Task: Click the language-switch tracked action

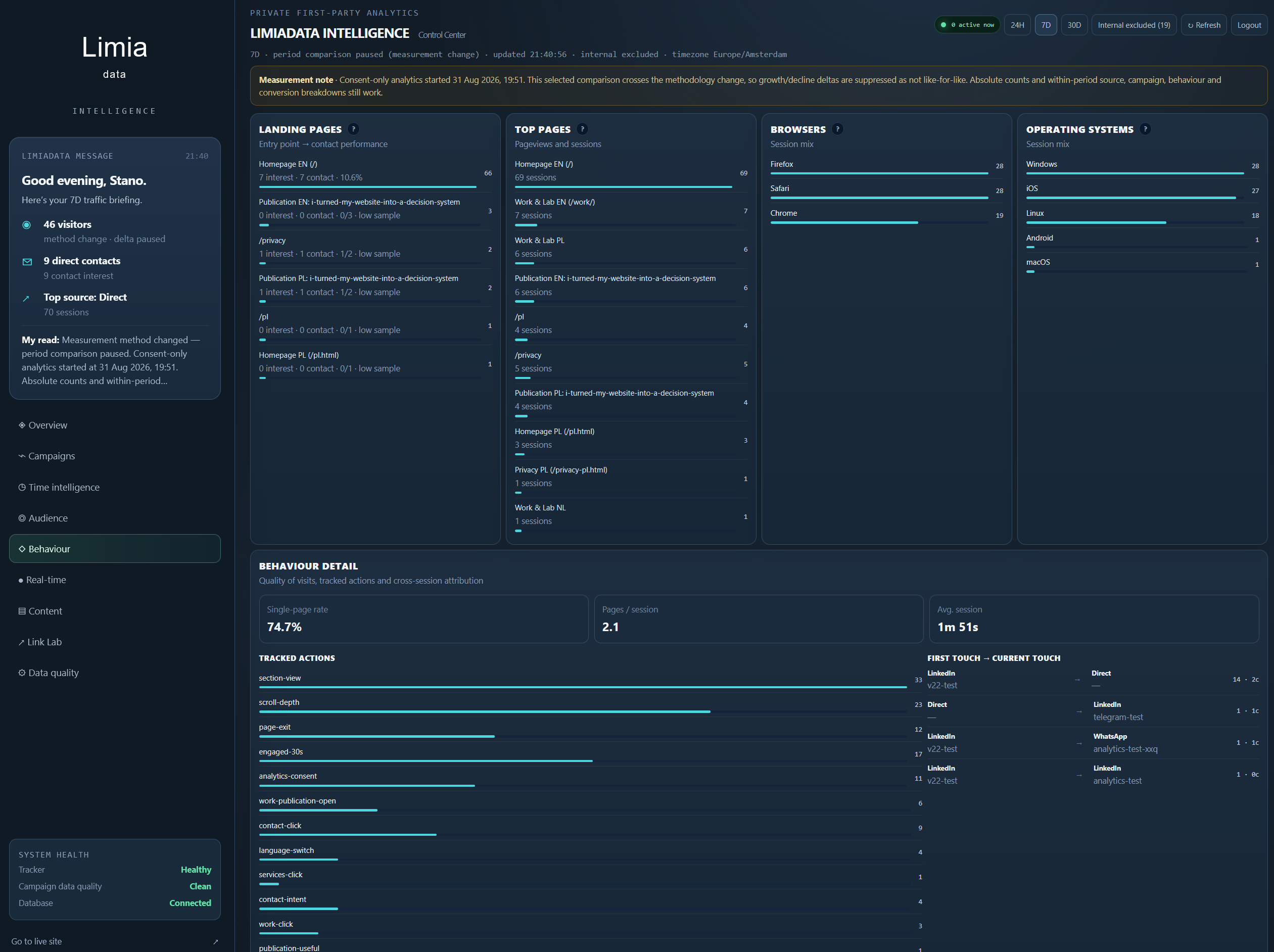Action: point(590,853)
